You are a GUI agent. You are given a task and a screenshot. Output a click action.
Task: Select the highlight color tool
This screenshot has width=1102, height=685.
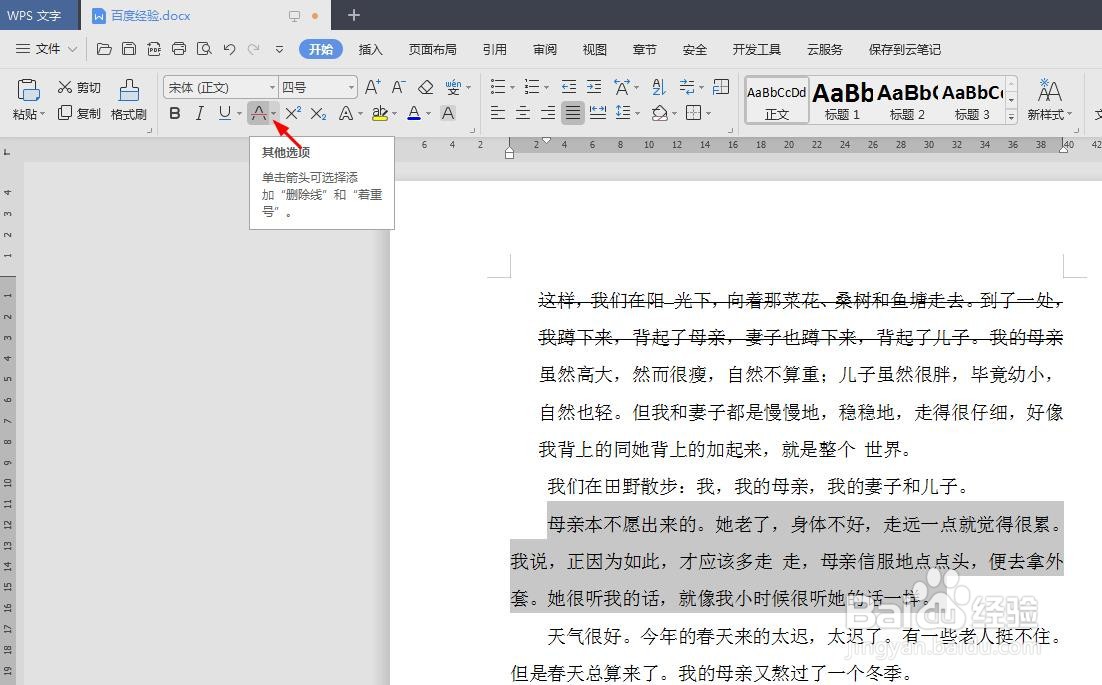[x=381, y=113]
